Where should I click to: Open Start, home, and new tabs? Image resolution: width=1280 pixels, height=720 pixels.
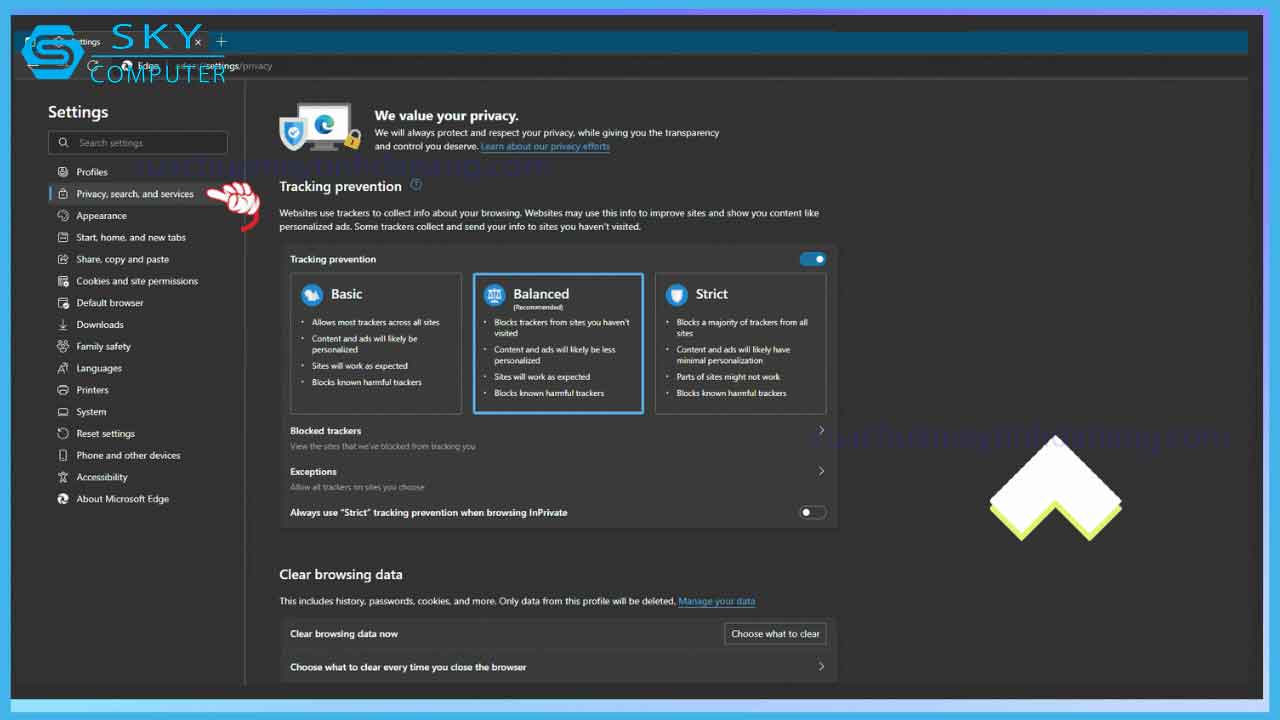coord(131,238)
